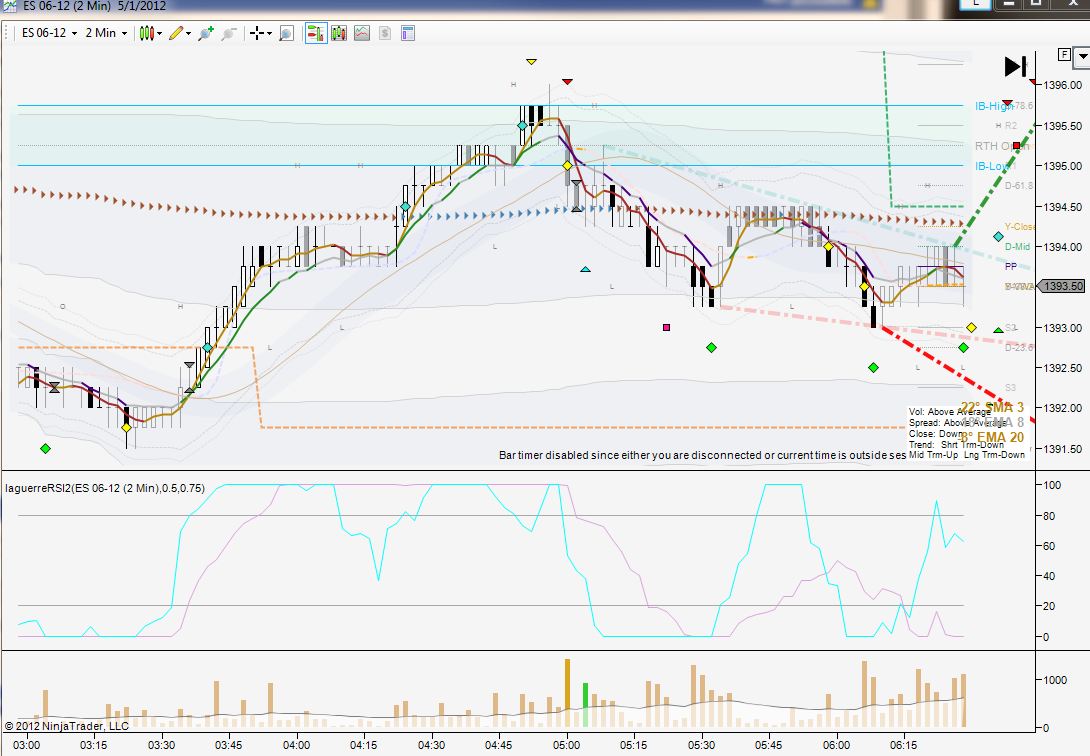
Task: Click the 1395.50 price axis label
Action: [x=1062, y=126]
